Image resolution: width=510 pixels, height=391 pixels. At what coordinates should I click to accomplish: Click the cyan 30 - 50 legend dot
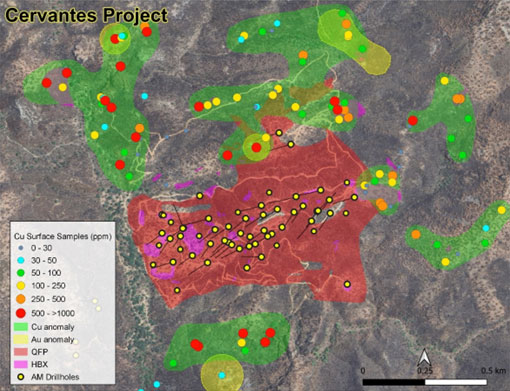tap(21, 260)
